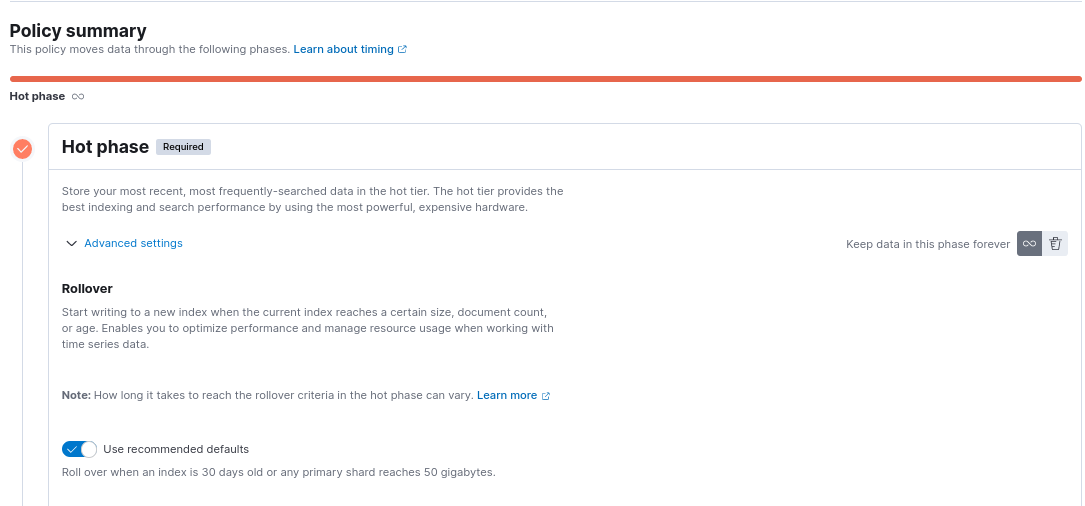This screenshot has width=1085, height=506.
Task: Click the Hot phase label under timeline
Action: coord(37,97)
